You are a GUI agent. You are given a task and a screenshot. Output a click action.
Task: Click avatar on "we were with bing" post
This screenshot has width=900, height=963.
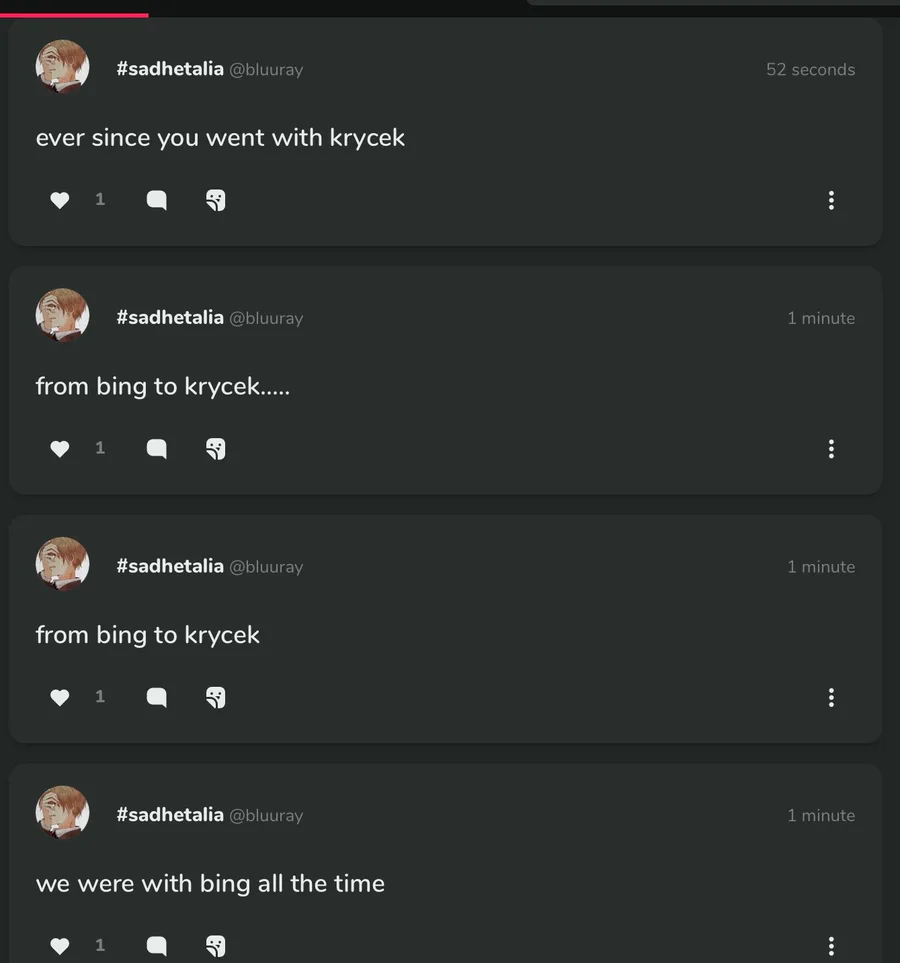(62, 813)
